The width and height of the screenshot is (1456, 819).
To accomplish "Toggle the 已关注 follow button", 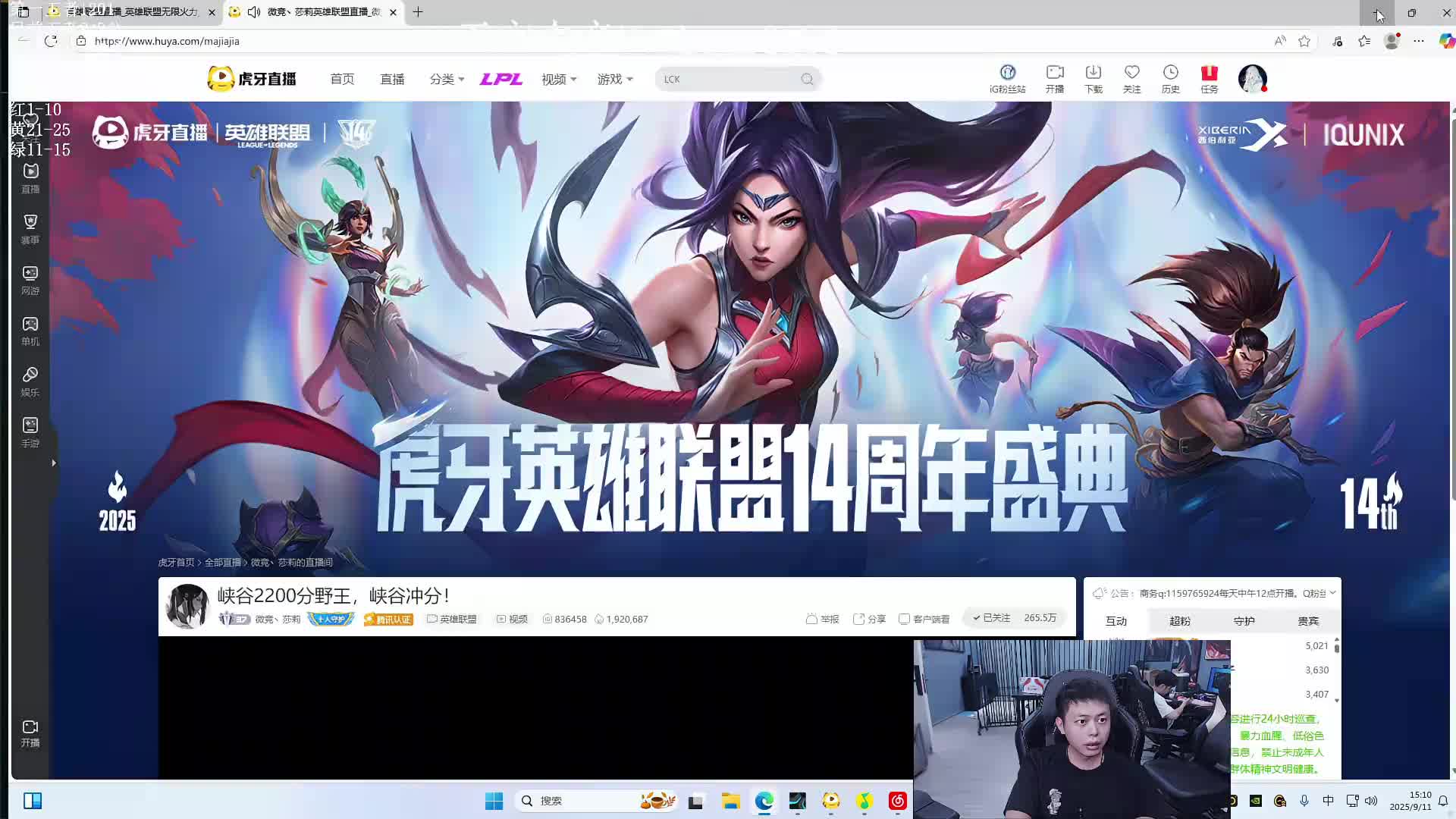I will [x=1015, y=618].
